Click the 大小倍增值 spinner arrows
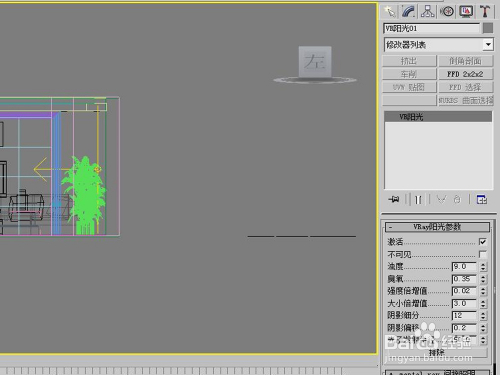Viewport: 500px width, 375px height. [x=483, y=304]
